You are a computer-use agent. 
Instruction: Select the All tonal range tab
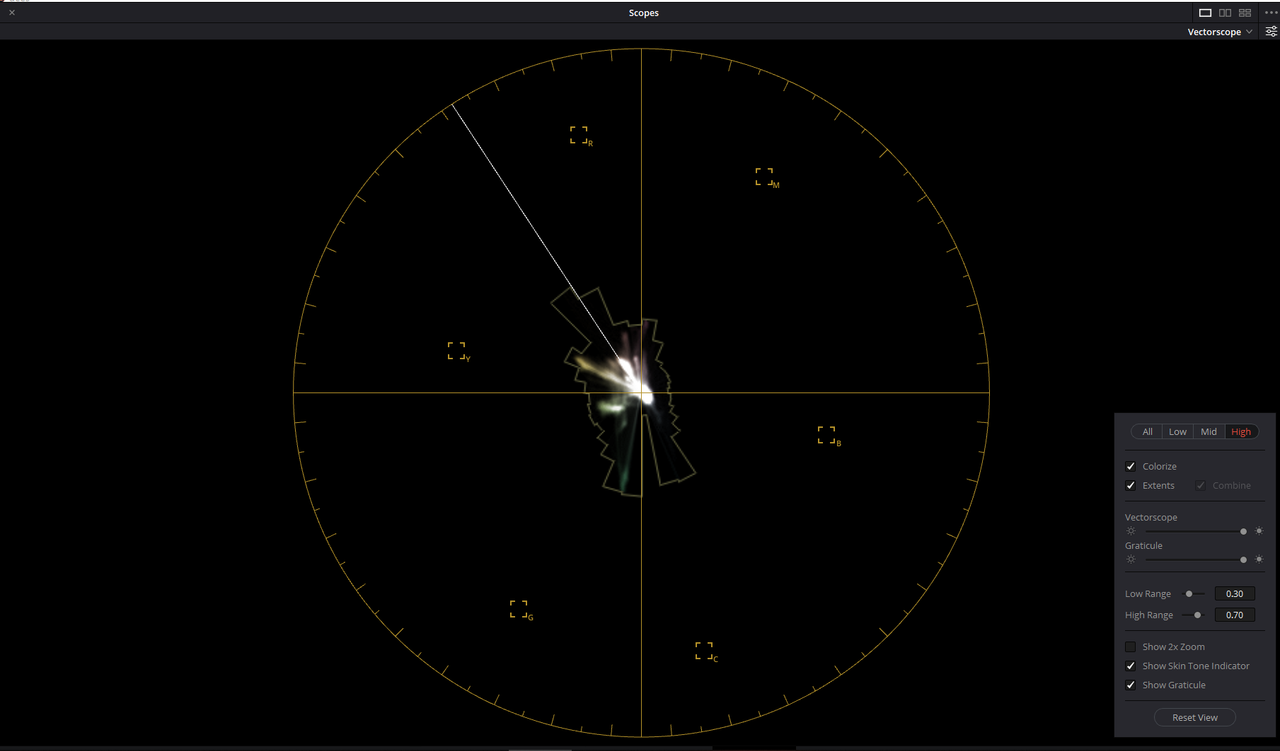[1147, 432]
